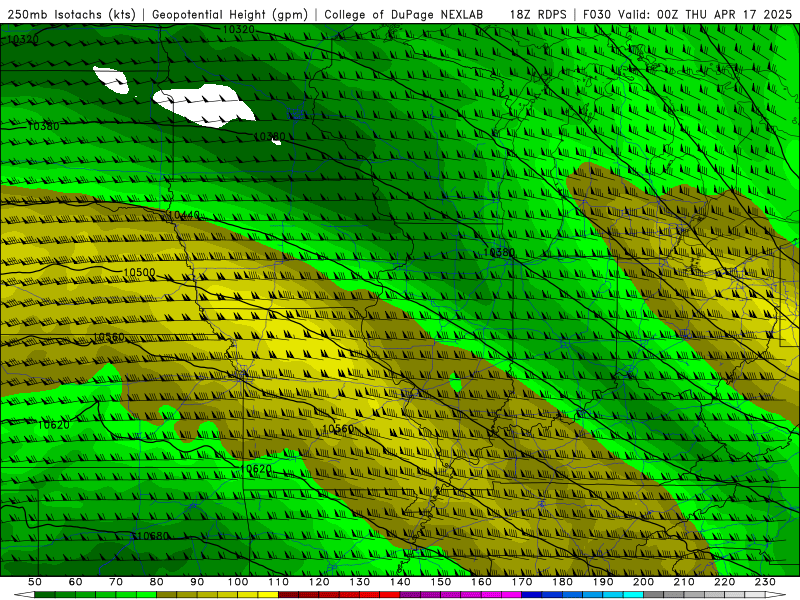Click the 130 kts color bar label

point(360,582)
